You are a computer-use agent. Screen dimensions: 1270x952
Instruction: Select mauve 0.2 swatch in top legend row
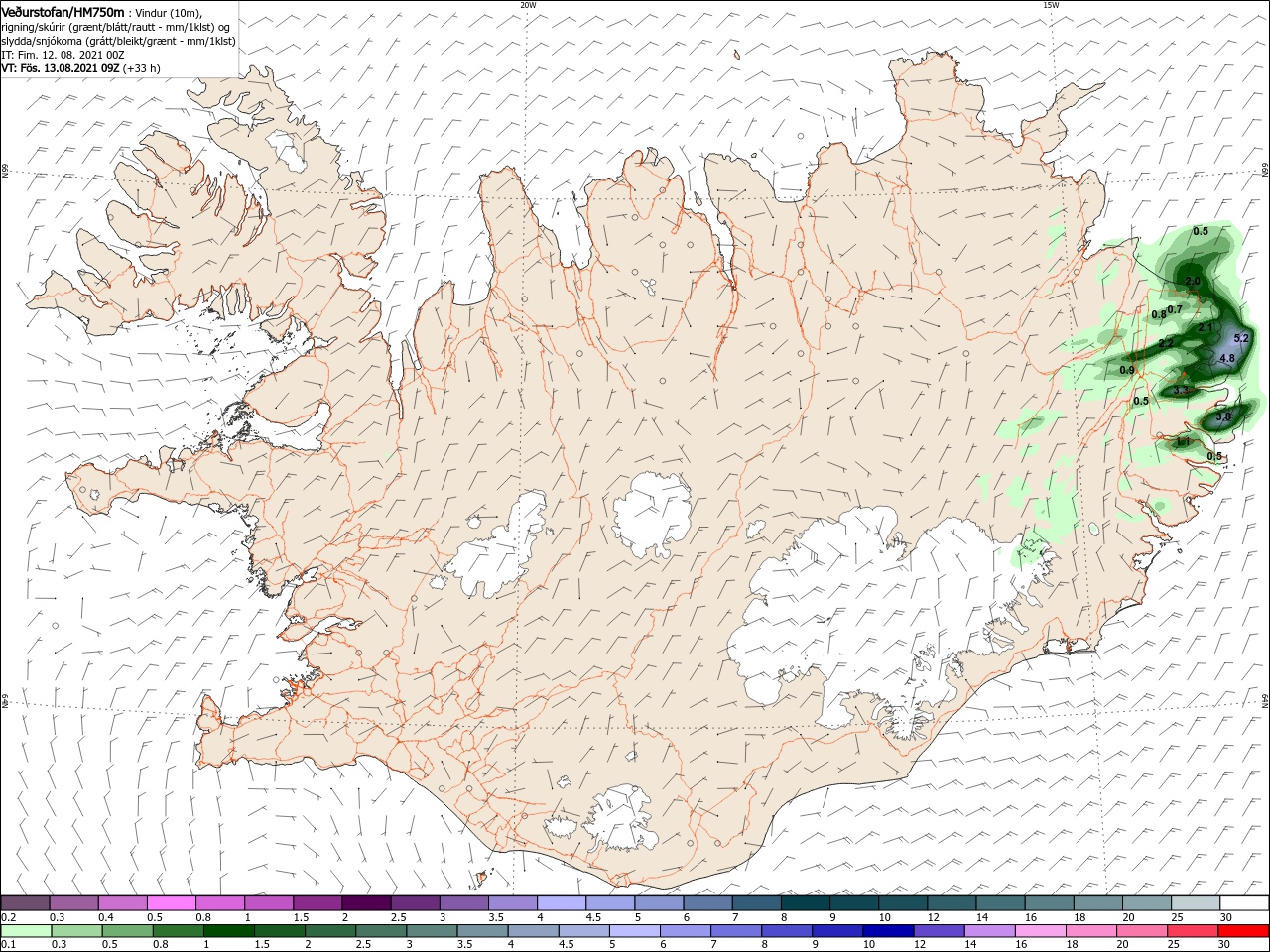[25, 902]
